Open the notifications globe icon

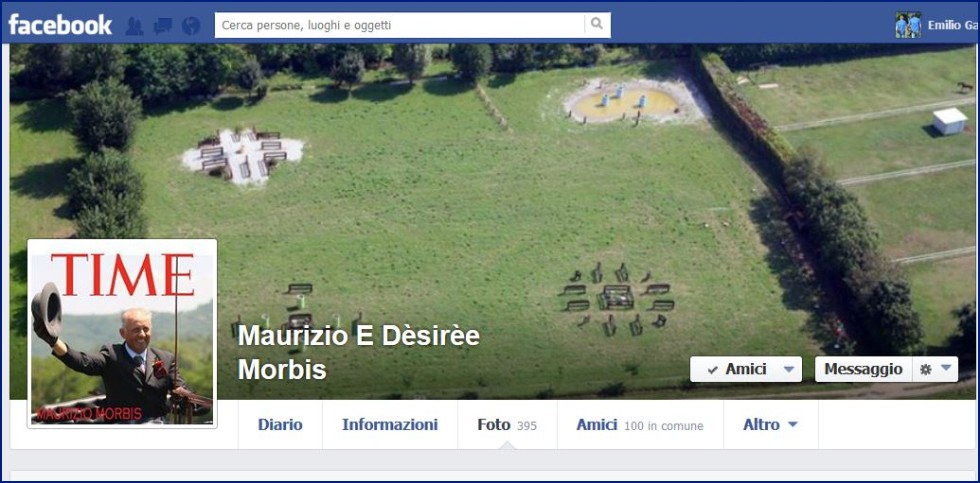tap(191, 26)
